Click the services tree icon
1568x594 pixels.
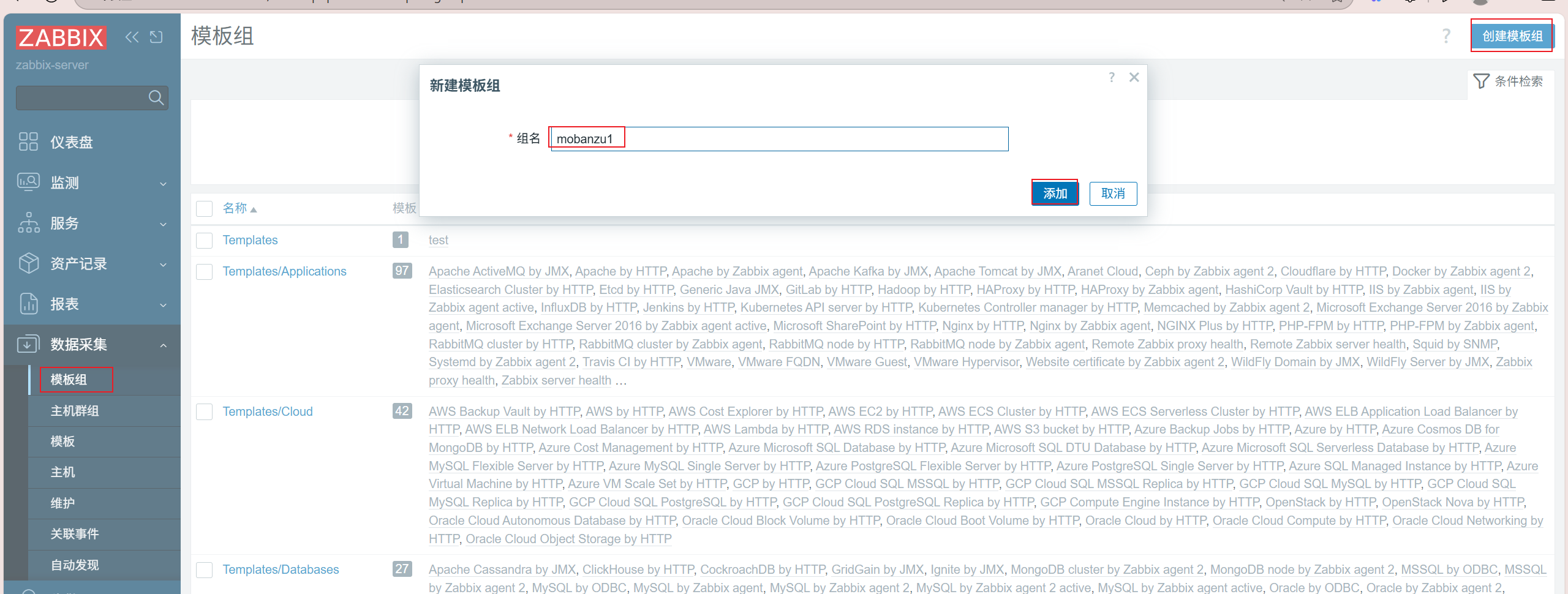(28, 222)
